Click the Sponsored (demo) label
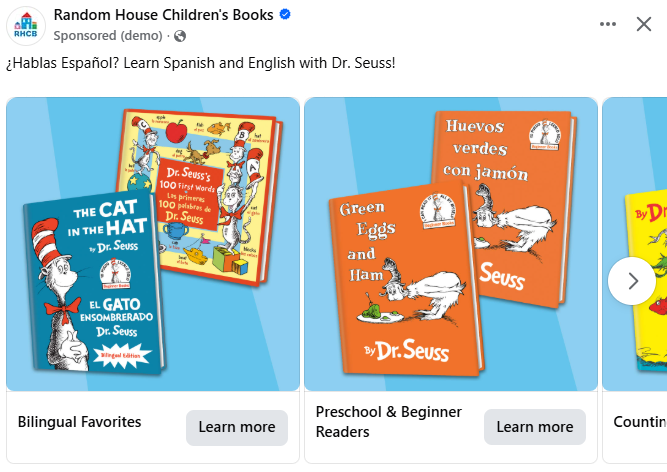The width and height of the screenshot is (667, 472). 108,36
